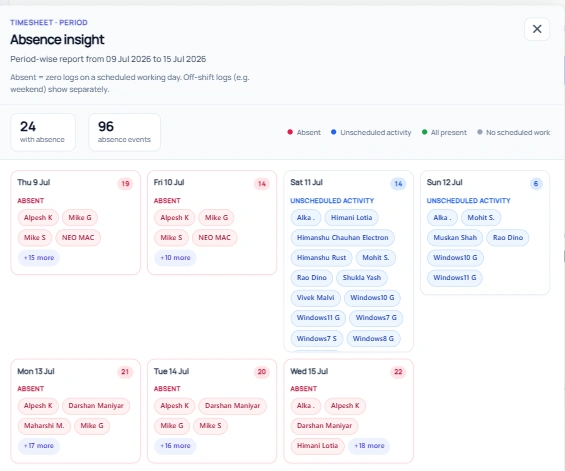The image size is (565, 471).
Task: Select Windows7 S chip
Action: tap(317, 339)
